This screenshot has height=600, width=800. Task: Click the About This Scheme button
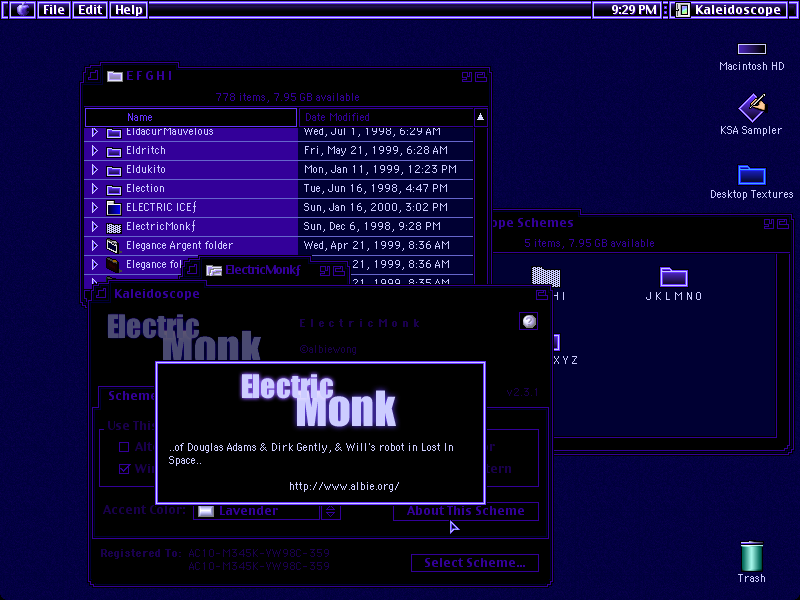point(466,511)
